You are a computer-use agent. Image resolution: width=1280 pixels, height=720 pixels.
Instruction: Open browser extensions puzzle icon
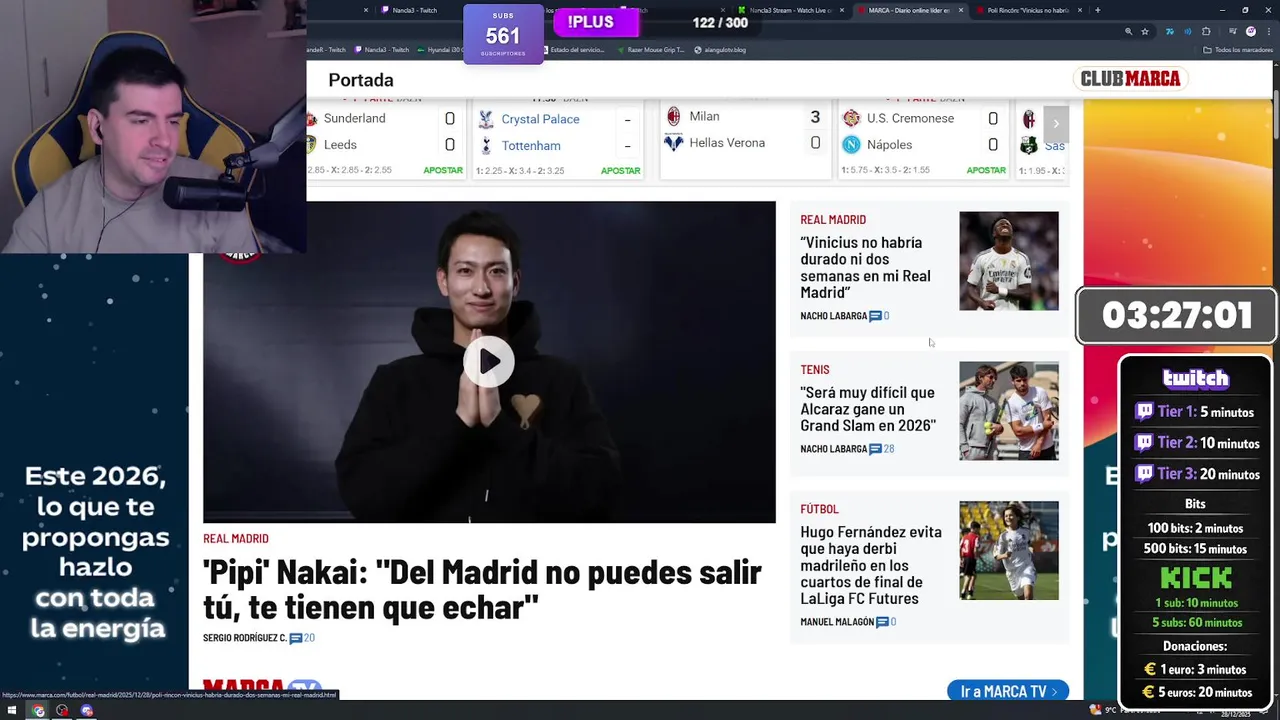(1206, 31)
